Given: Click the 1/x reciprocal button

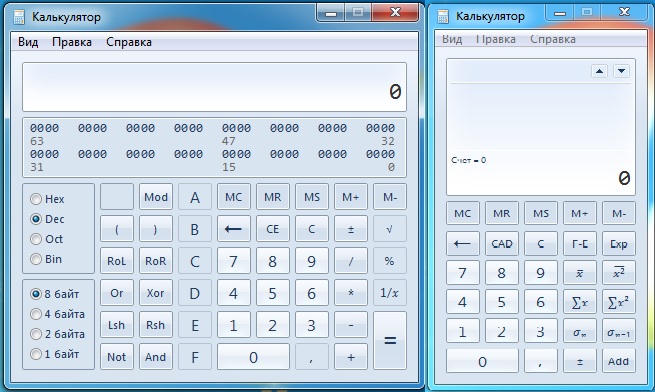Looking at the screenshot, I should 390,293.
